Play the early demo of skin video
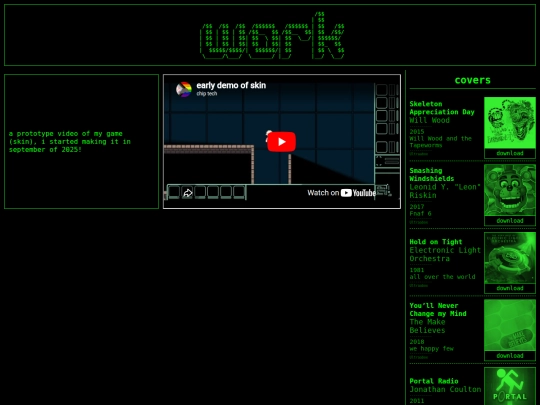The image size is (540, 405). click(x=281, y=142)
